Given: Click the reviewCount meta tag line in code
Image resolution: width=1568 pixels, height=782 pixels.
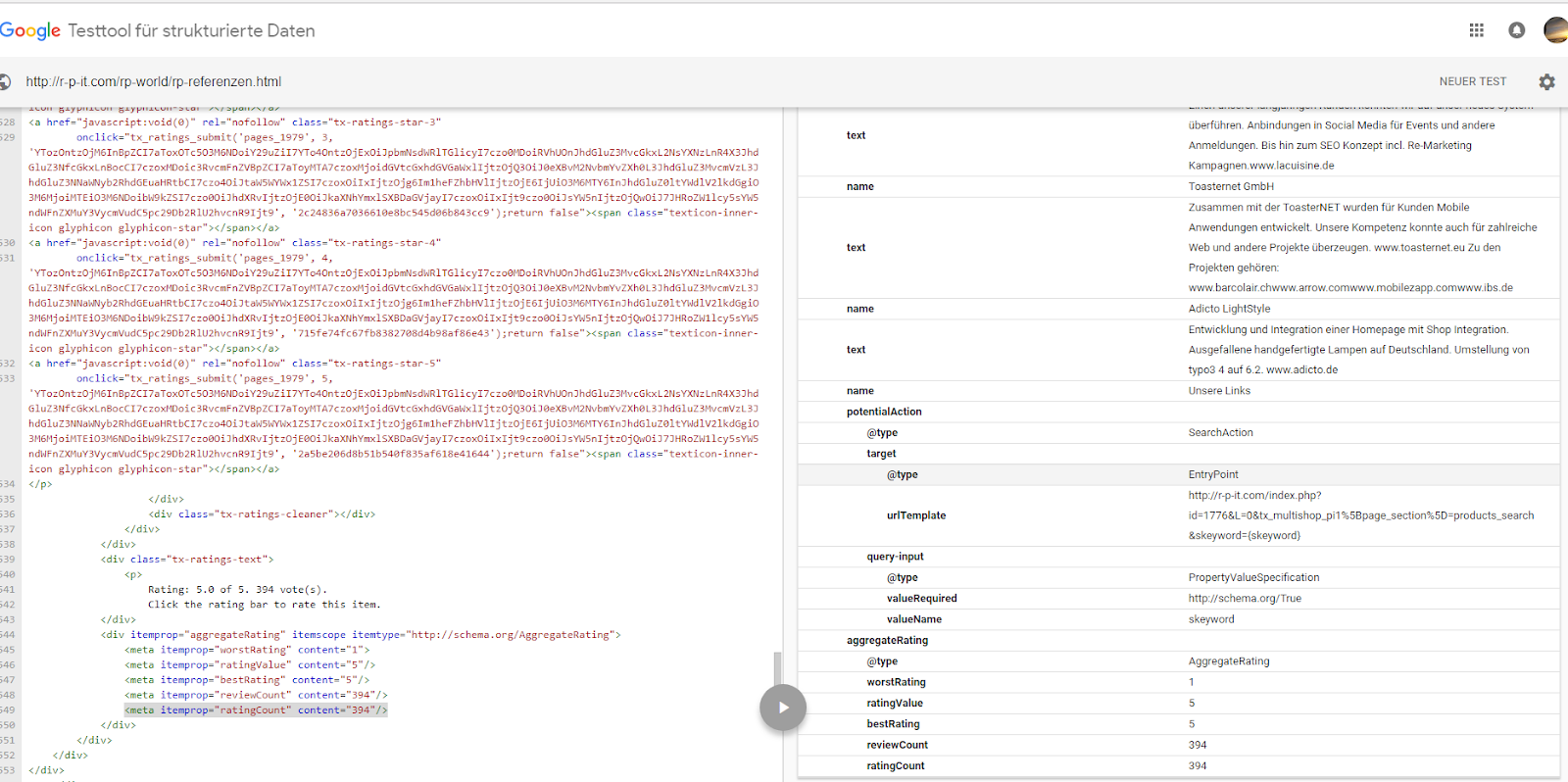Looking at the screenshot, I should point(256,695).
